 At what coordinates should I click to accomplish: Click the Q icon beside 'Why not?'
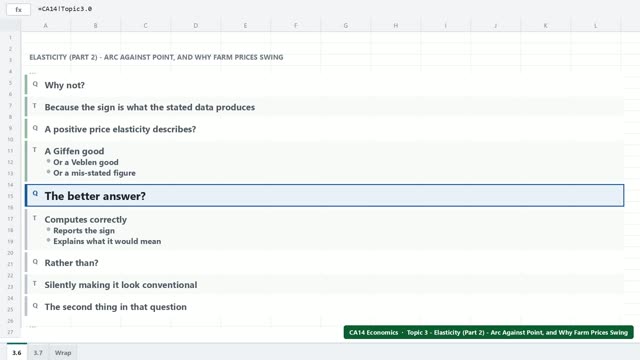pyautogui.click(x=35, y=84)
